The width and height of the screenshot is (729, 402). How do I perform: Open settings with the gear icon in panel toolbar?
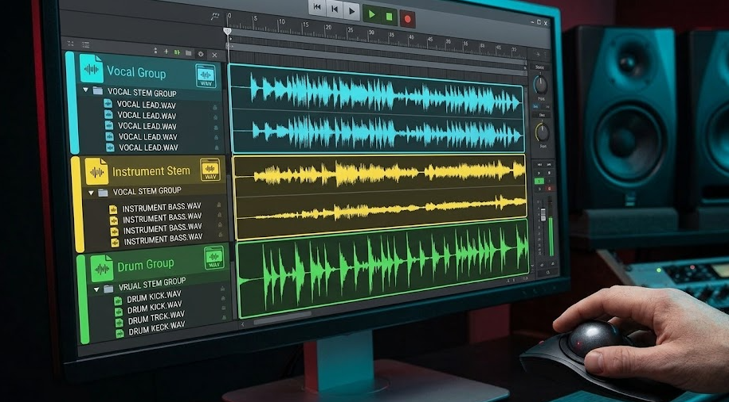click(x=201, y=54)
